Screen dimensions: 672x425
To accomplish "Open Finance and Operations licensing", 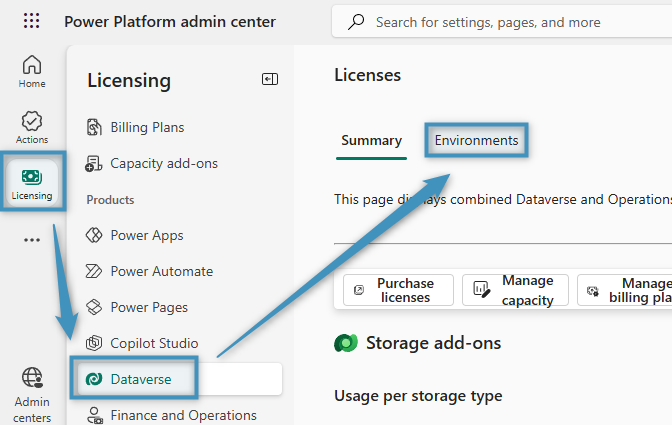I will click(x=183, y=415).
